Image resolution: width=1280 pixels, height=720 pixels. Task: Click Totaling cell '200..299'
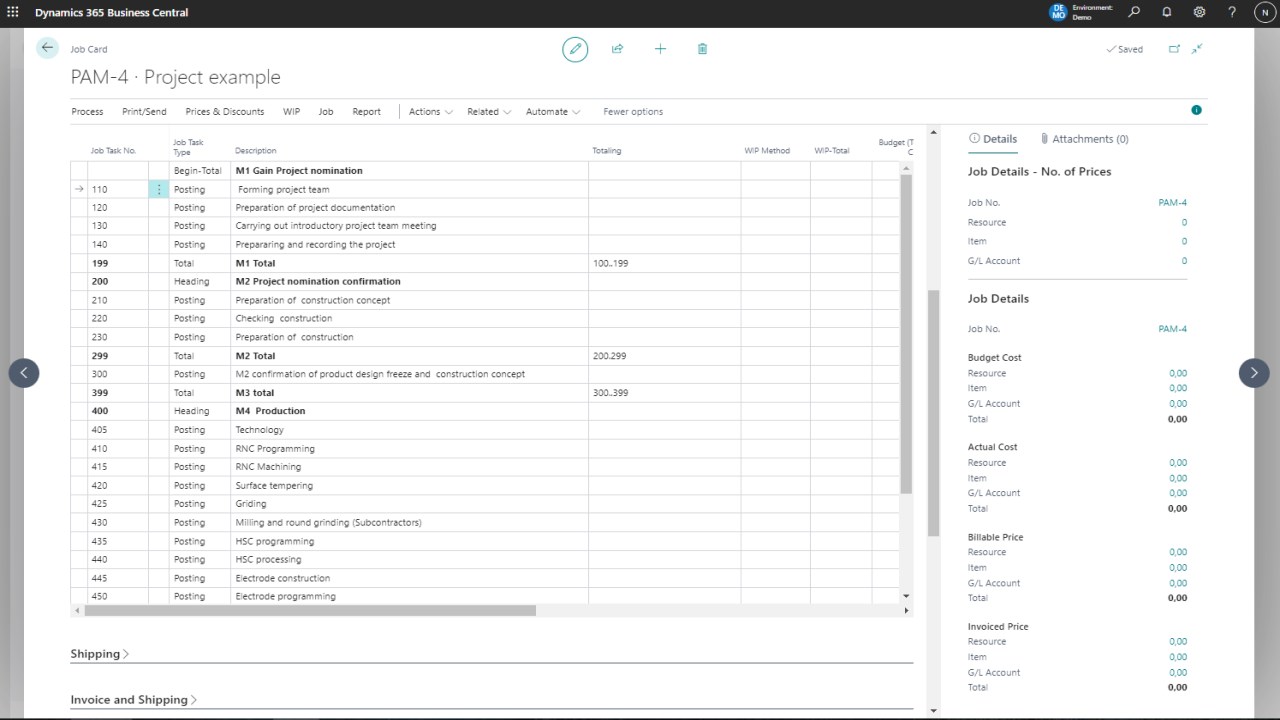[x=664, y=356]
